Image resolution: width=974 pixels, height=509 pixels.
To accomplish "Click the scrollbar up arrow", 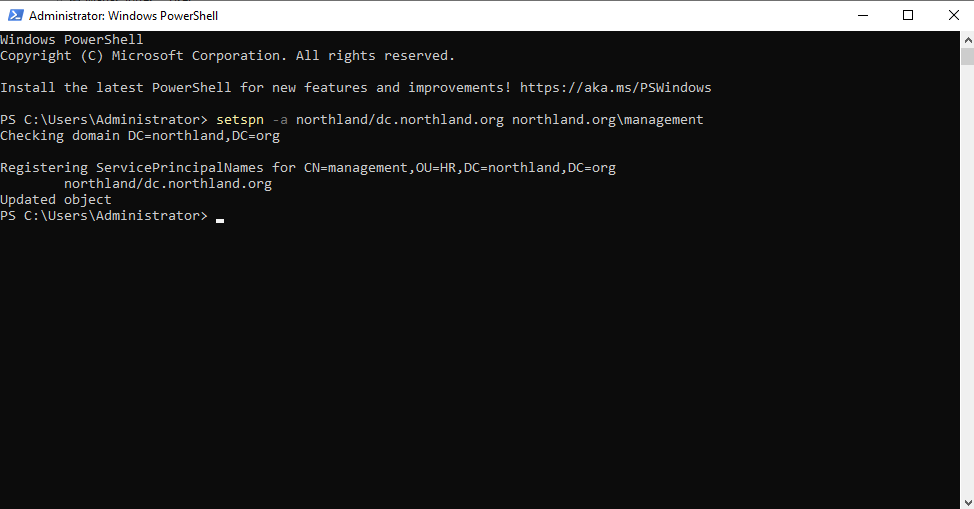I will click(x=966, y=40).
